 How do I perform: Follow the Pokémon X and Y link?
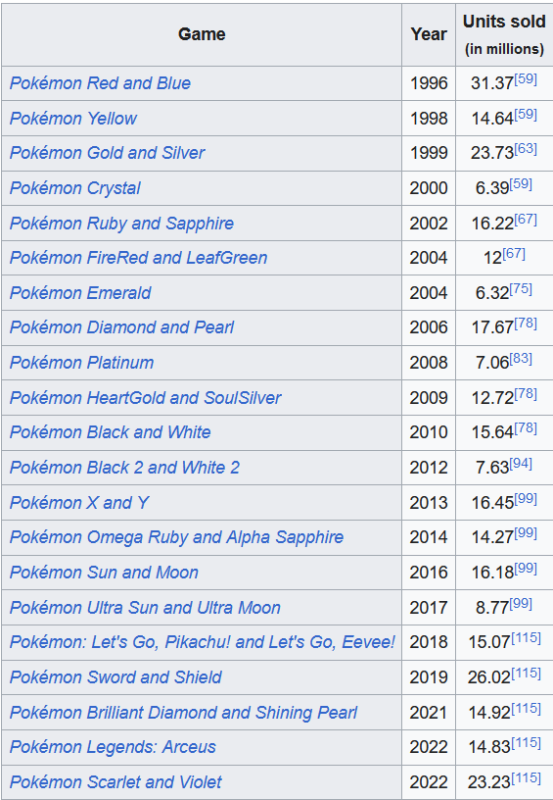[79, 503]
